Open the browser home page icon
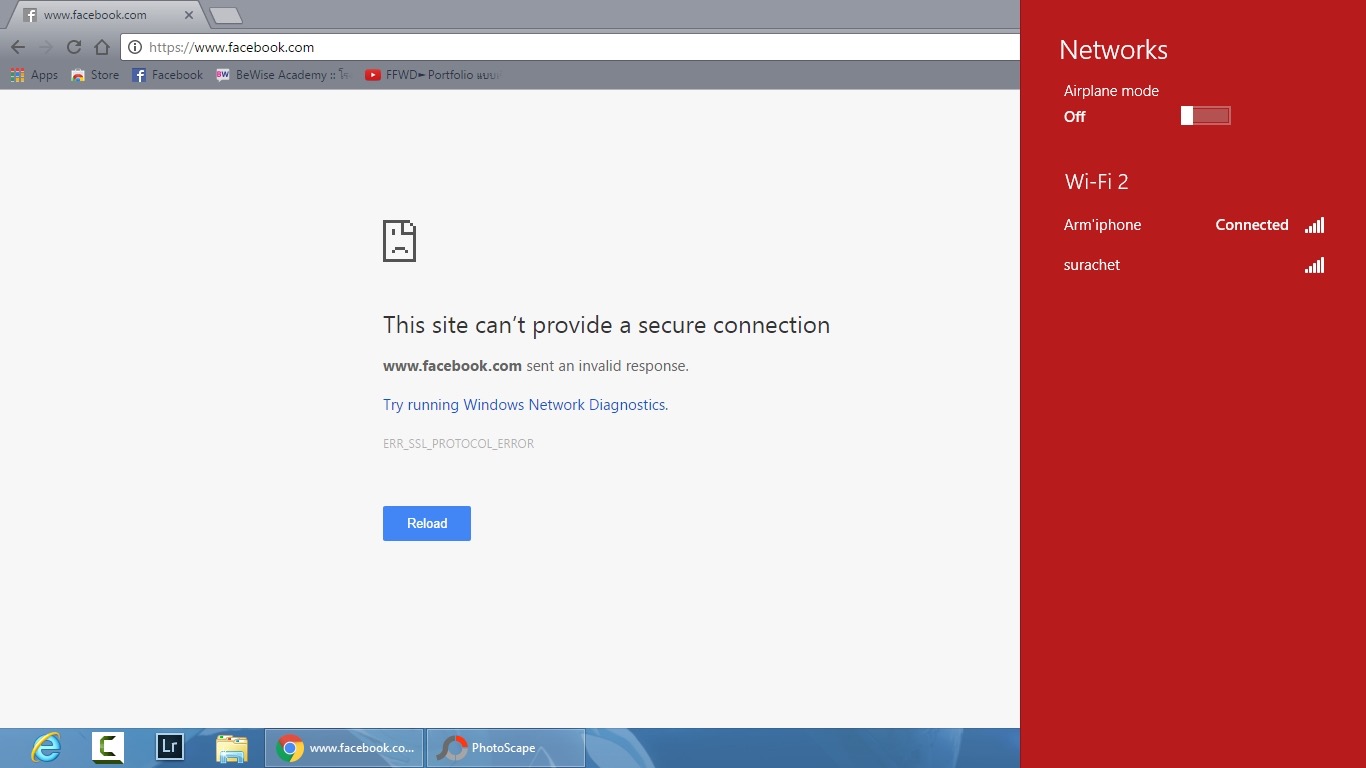The image size is (1366, 768). click(102, 47)
